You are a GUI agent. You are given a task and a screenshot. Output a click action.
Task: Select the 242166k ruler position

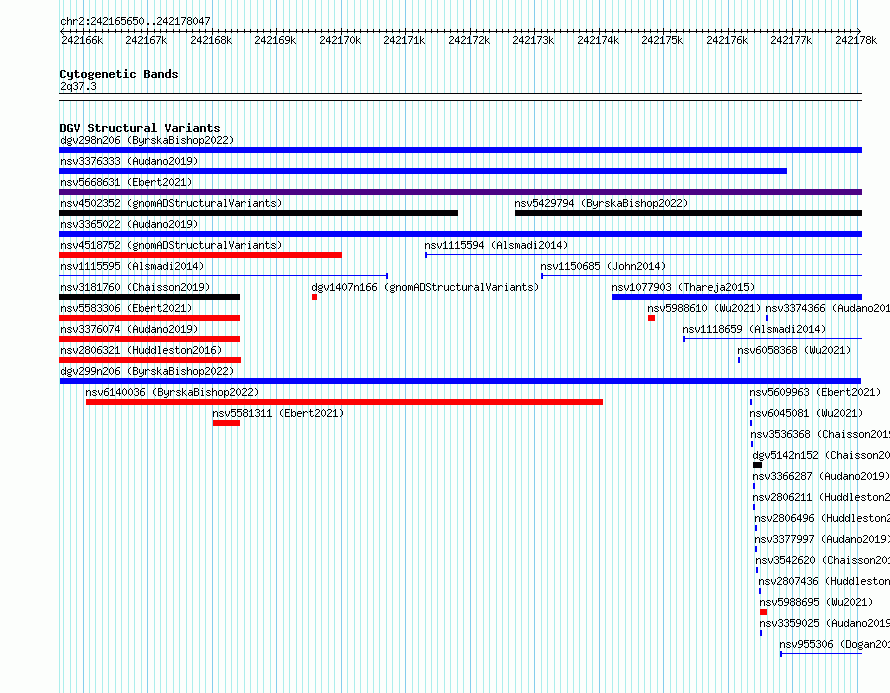(82, 40)
